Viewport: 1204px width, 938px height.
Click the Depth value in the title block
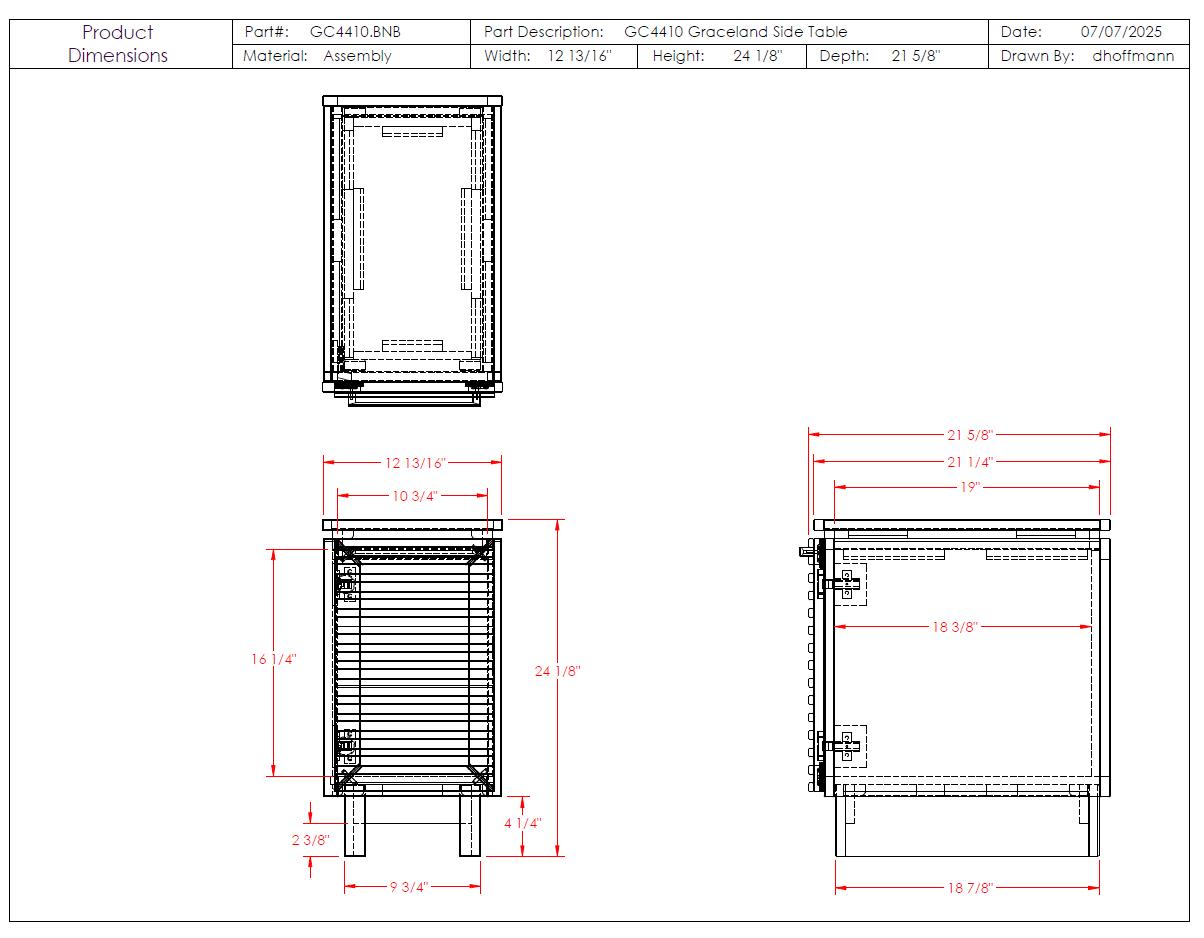click(915, 56)
